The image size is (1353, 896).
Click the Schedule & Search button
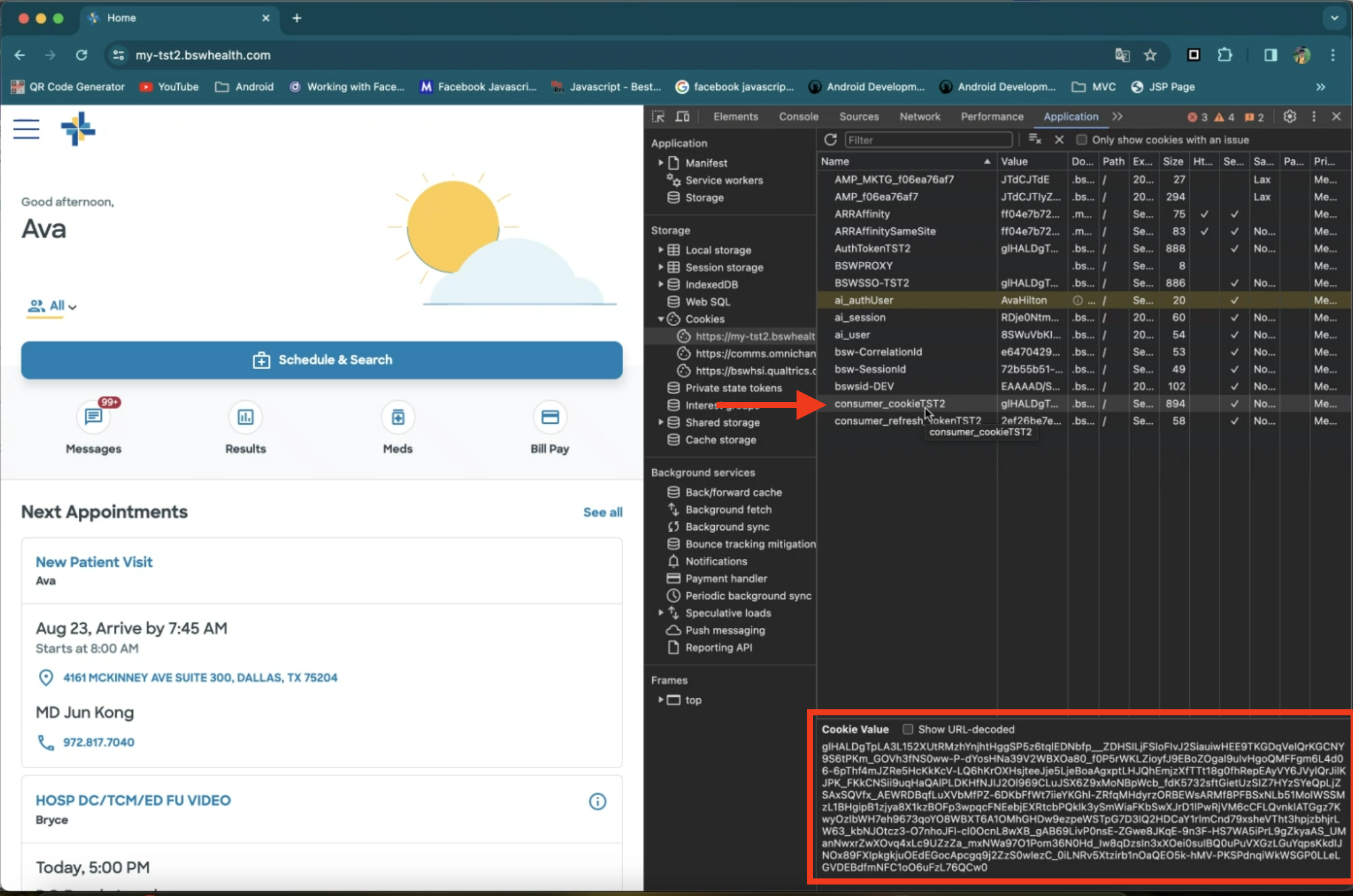322,360
